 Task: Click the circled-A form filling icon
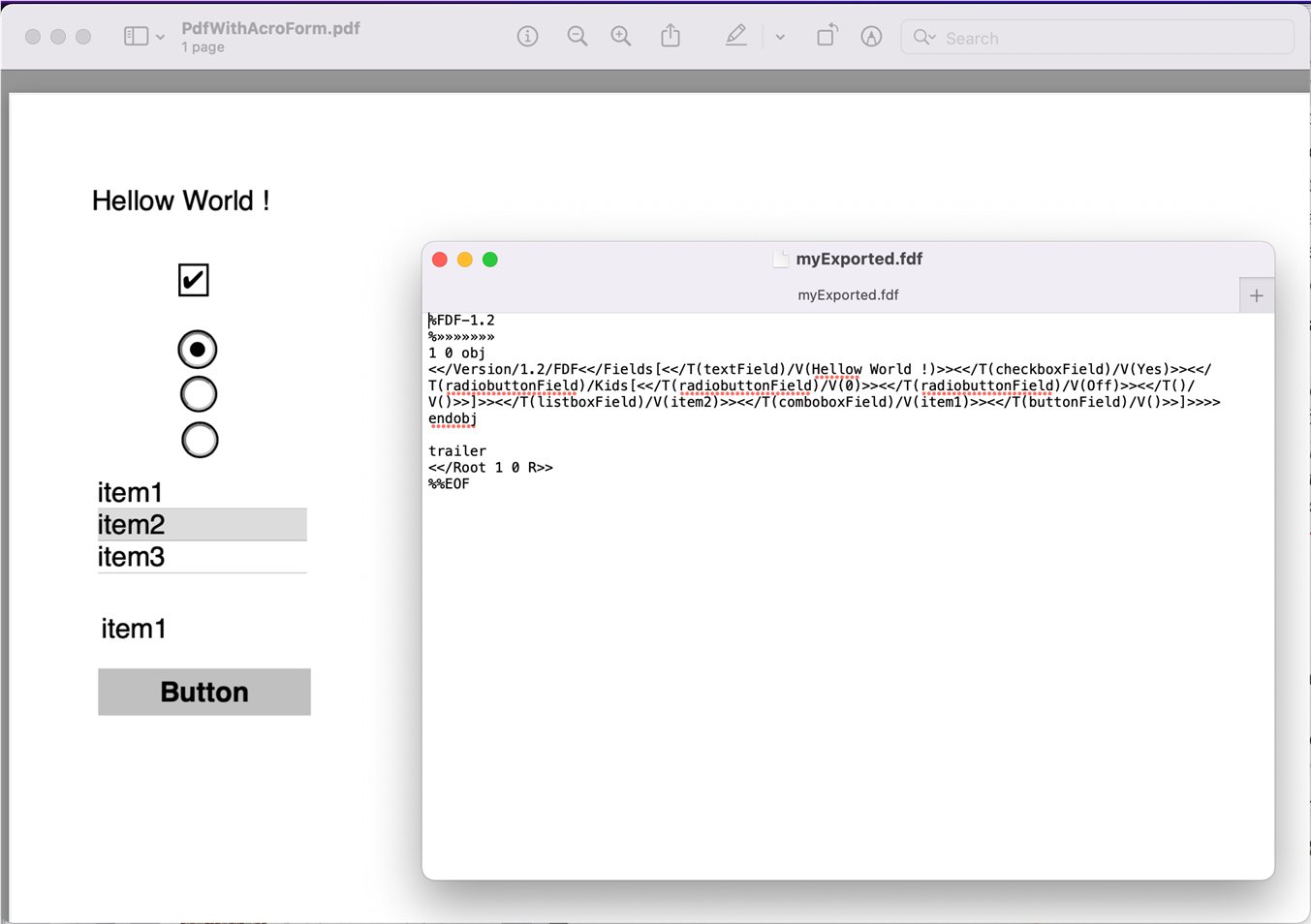[871, 37]
